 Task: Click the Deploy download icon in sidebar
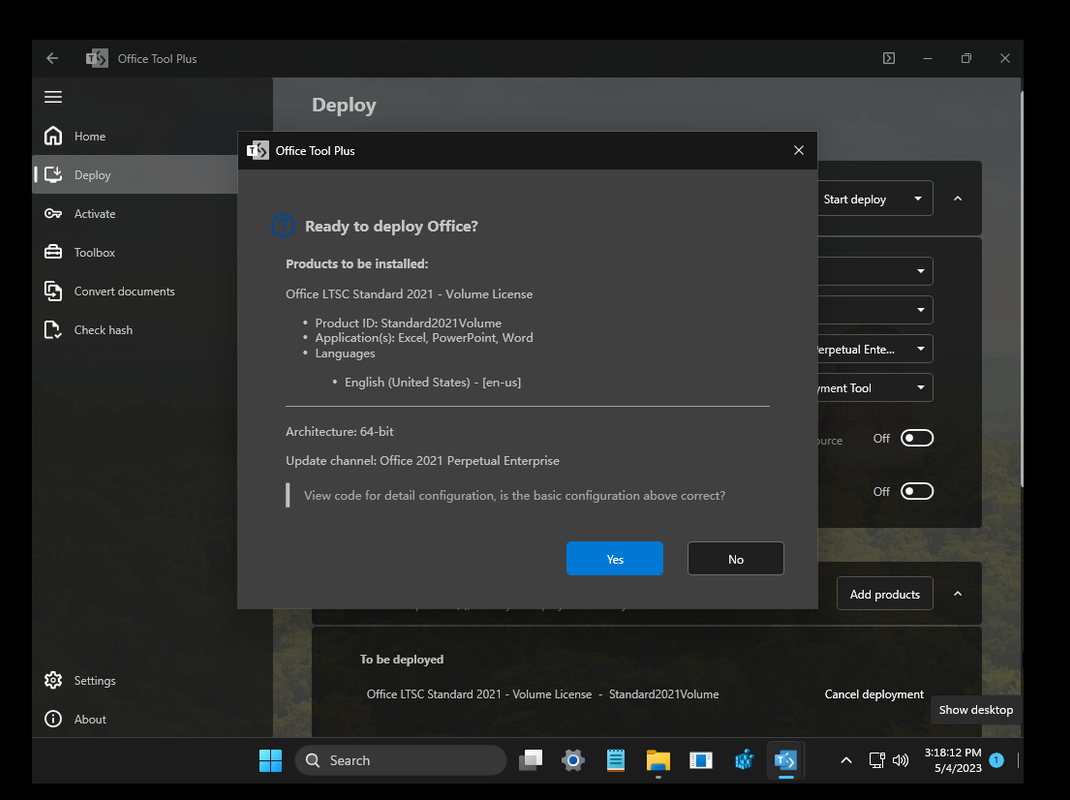coord(53,175)
